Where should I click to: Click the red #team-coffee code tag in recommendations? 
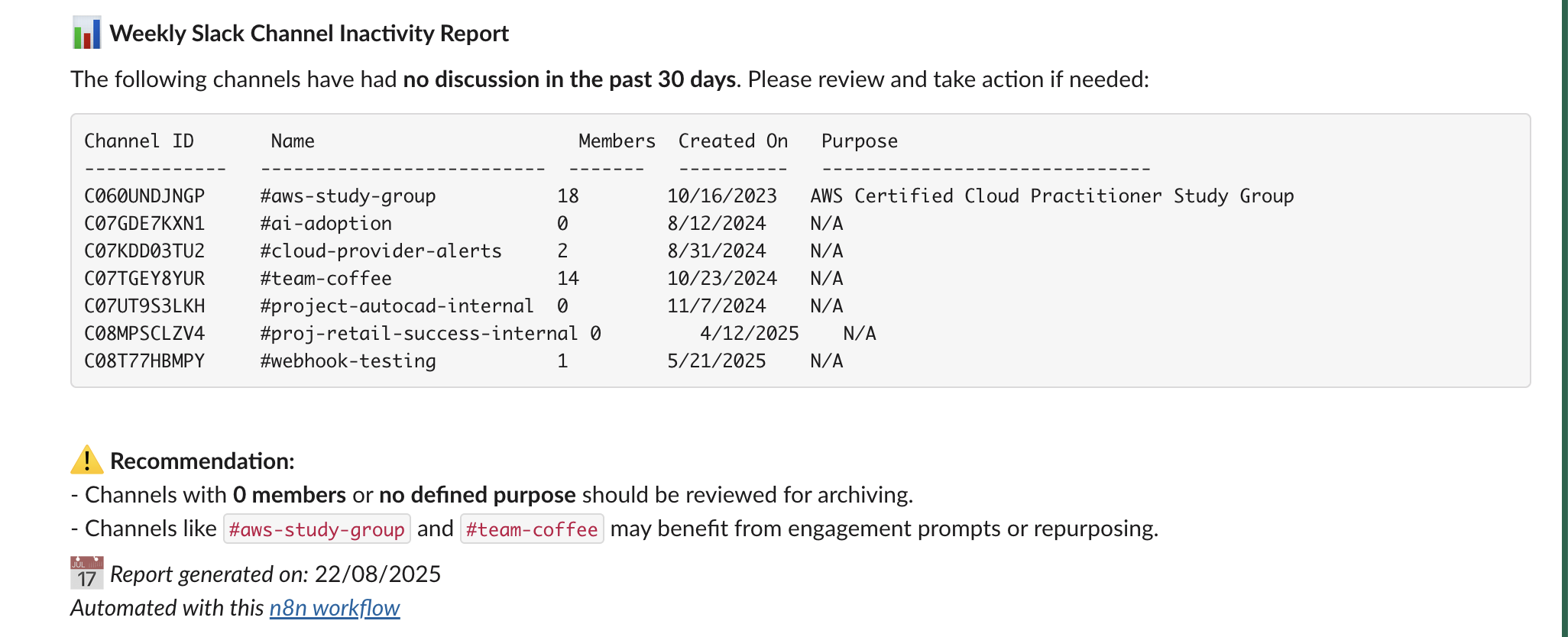(x=532, y=529)
